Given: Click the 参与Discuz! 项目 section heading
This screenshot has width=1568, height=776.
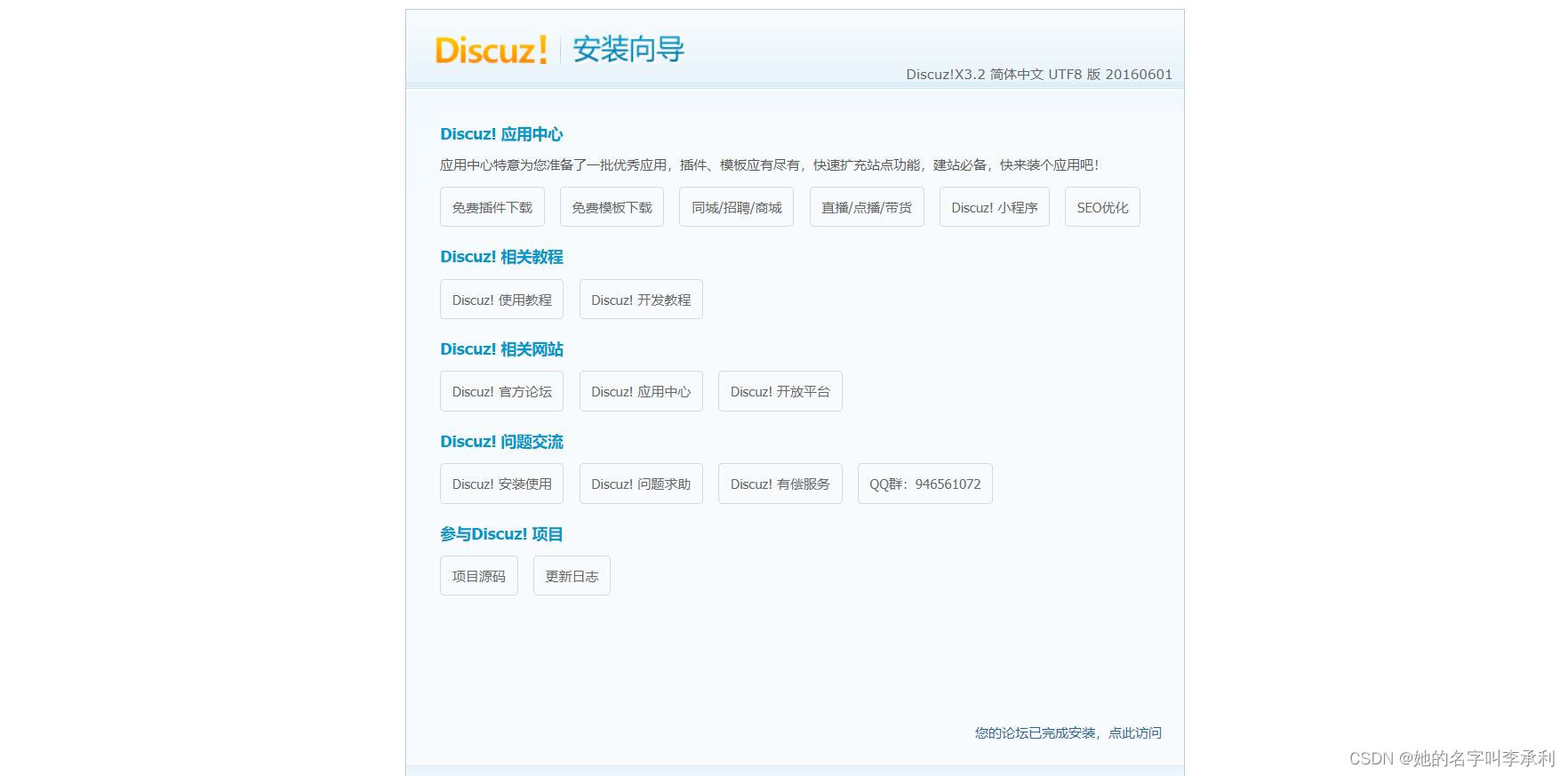Looking at the screenshot, I should (x=501, y=534).
